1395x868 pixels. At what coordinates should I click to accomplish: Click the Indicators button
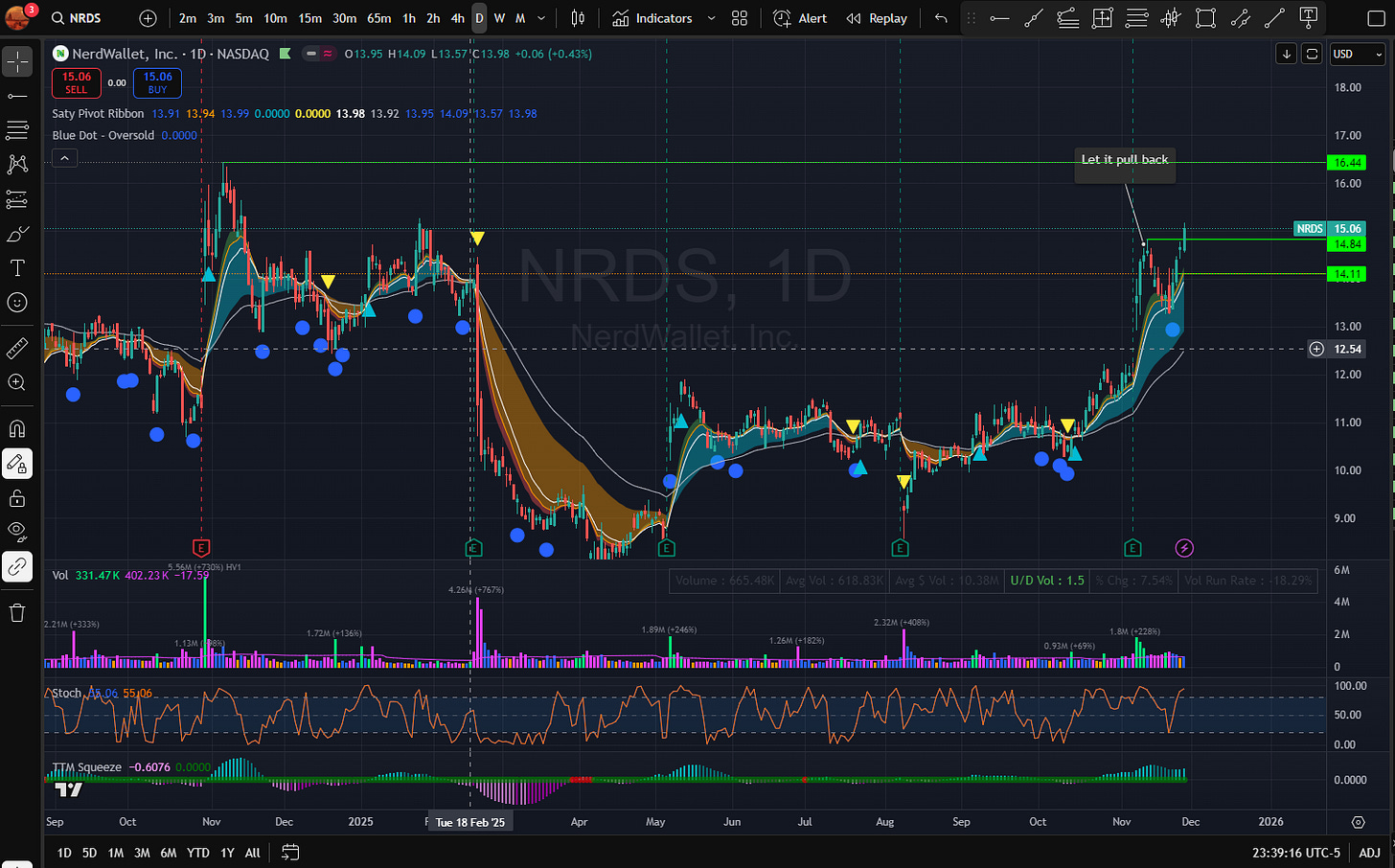(x=652, y=18)
